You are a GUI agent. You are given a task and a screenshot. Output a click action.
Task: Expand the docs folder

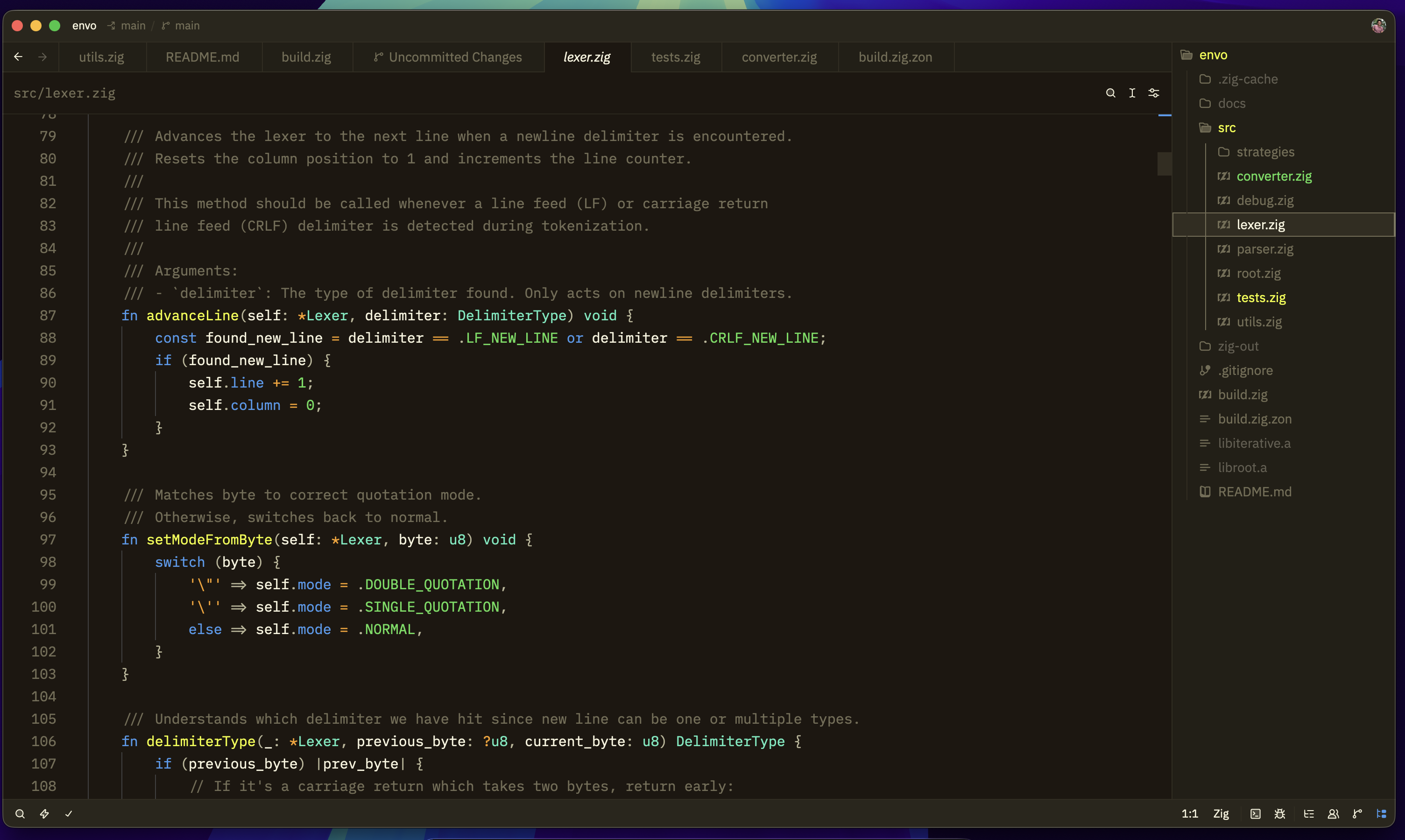[1284, 104]
